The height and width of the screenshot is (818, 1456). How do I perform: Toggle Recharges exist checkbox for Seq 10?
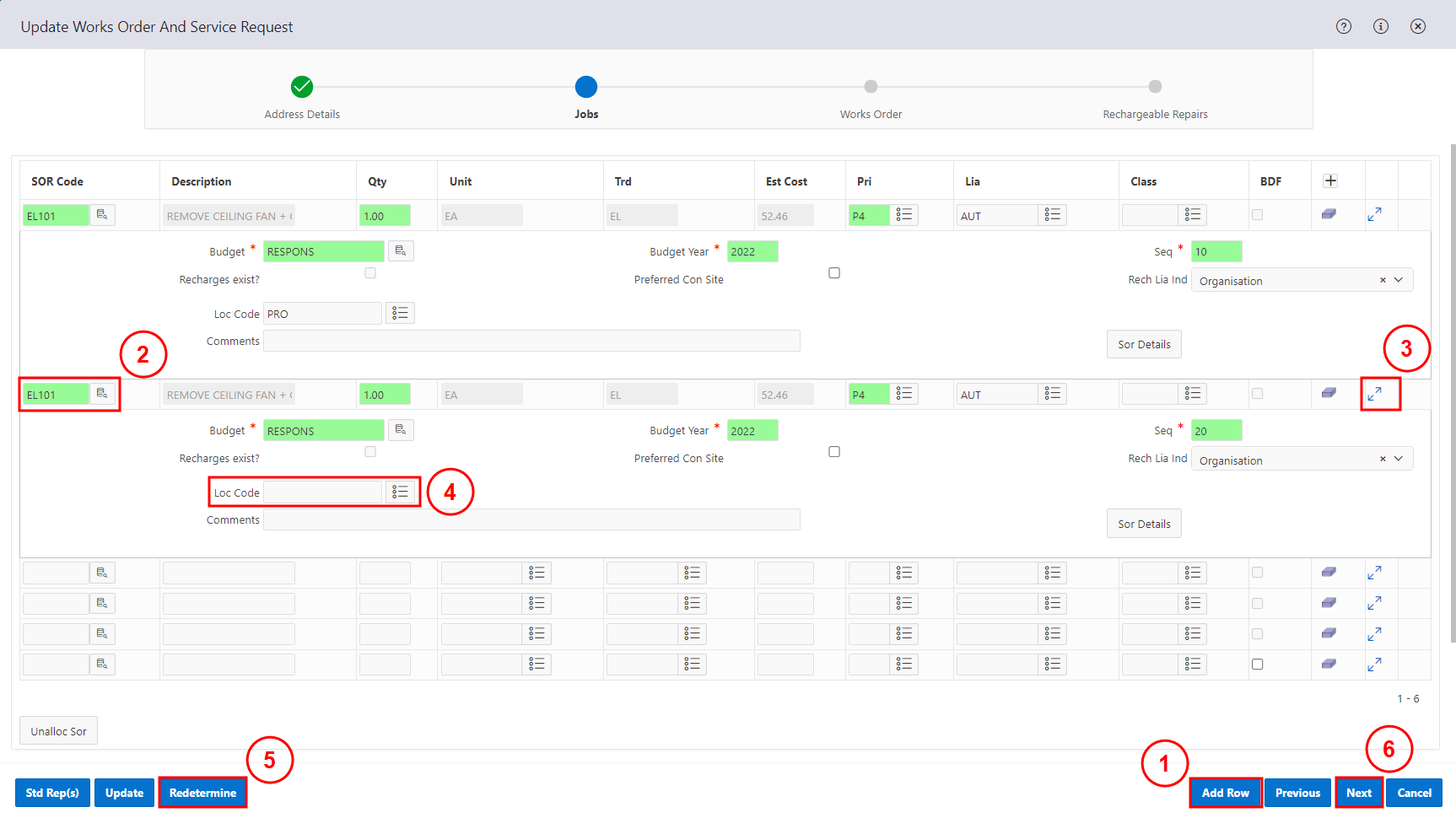[370, 273]
